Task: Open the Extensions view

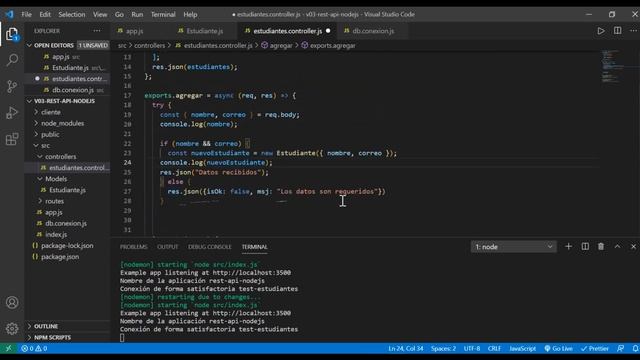Action: (12, 139)
